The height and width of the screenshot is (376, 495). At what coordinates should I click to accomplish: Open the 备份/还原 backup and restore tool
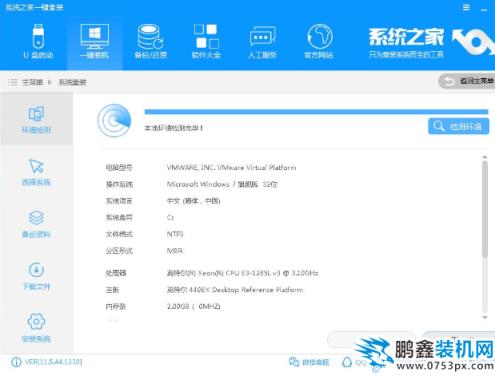click(150, 41)
